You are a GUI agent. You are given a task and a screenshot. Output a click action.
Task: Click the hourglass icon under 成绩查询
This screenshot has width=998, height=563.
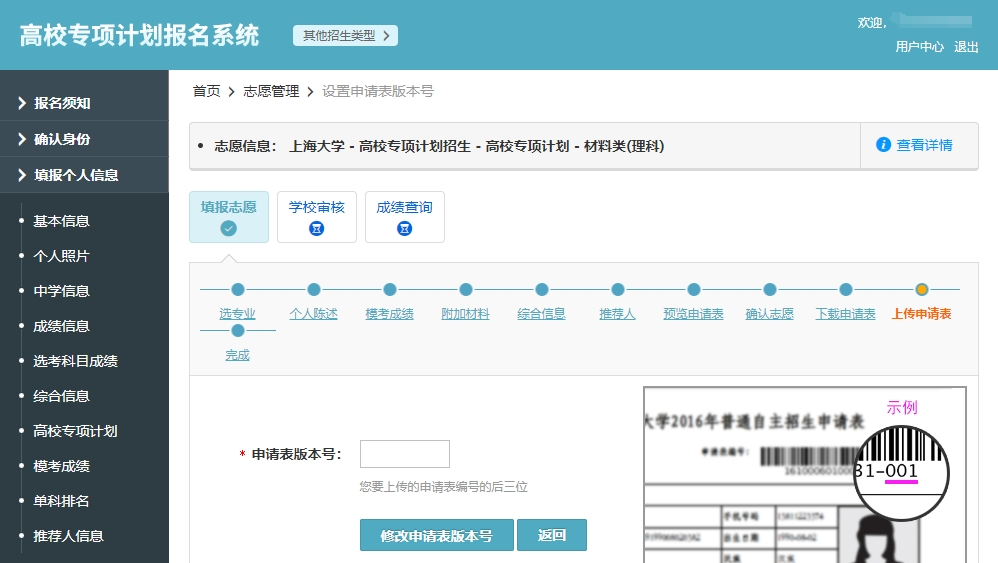pos(404,228)
